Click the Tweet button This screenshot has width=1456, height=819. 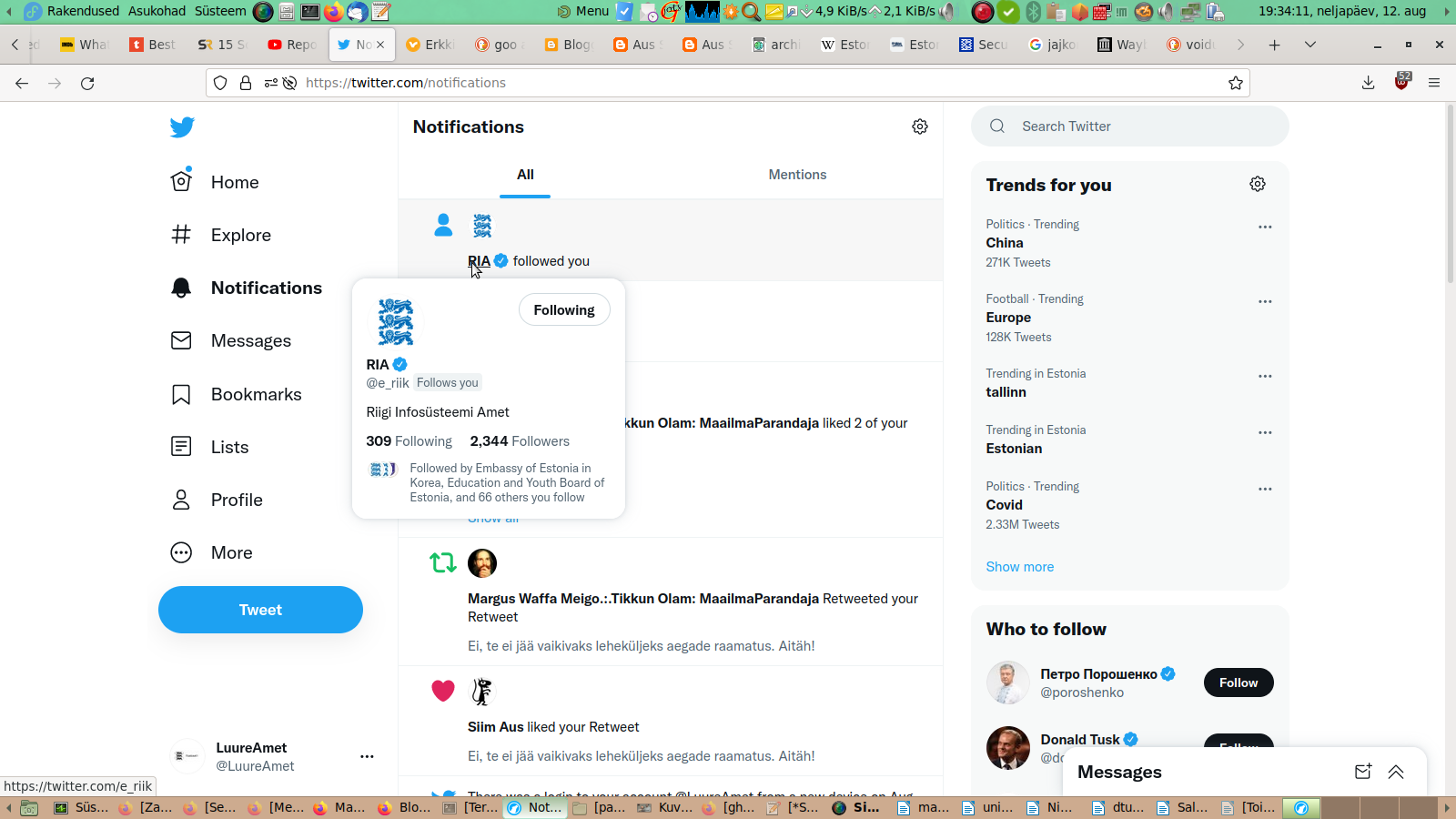click(x=260, y=610)
